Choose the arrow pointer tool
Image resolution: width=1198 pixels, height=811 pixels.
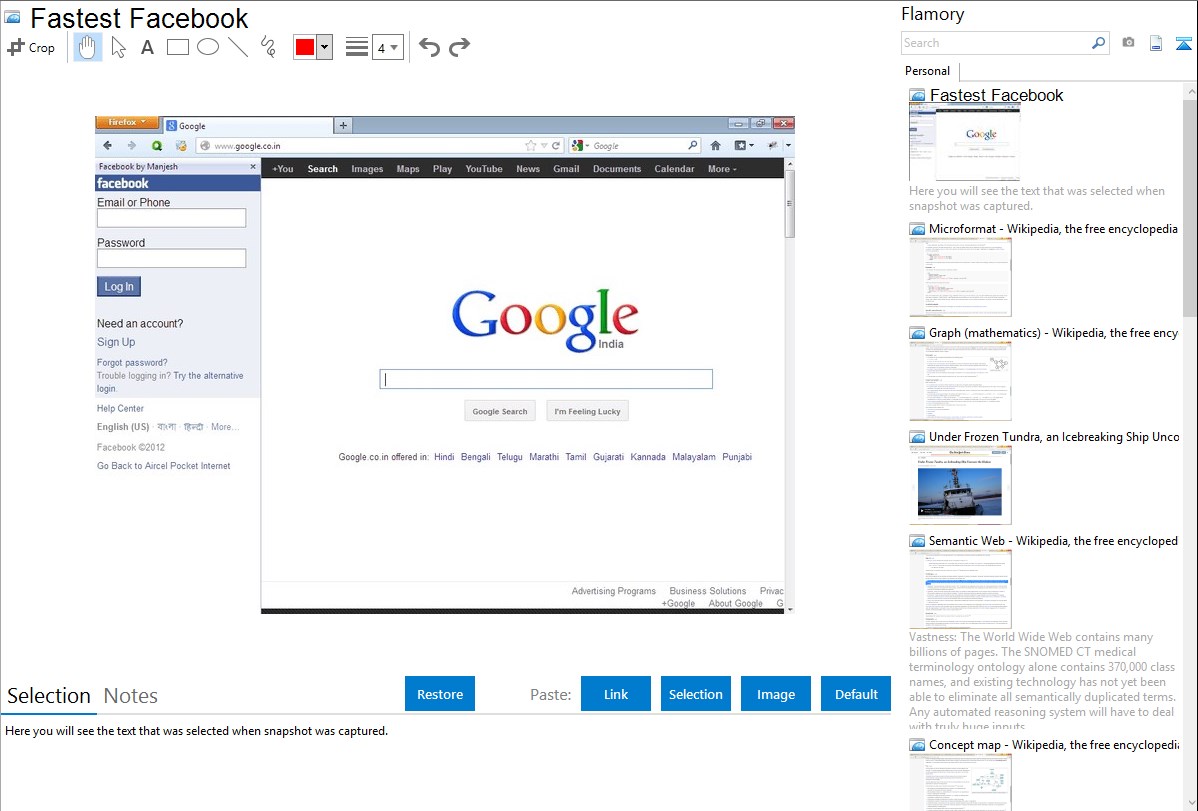pos(118,47)
